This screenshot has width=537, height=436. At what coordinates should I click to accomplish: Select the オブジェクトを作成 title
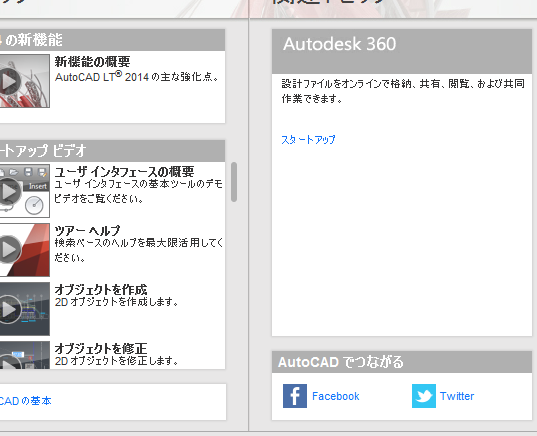101,289
